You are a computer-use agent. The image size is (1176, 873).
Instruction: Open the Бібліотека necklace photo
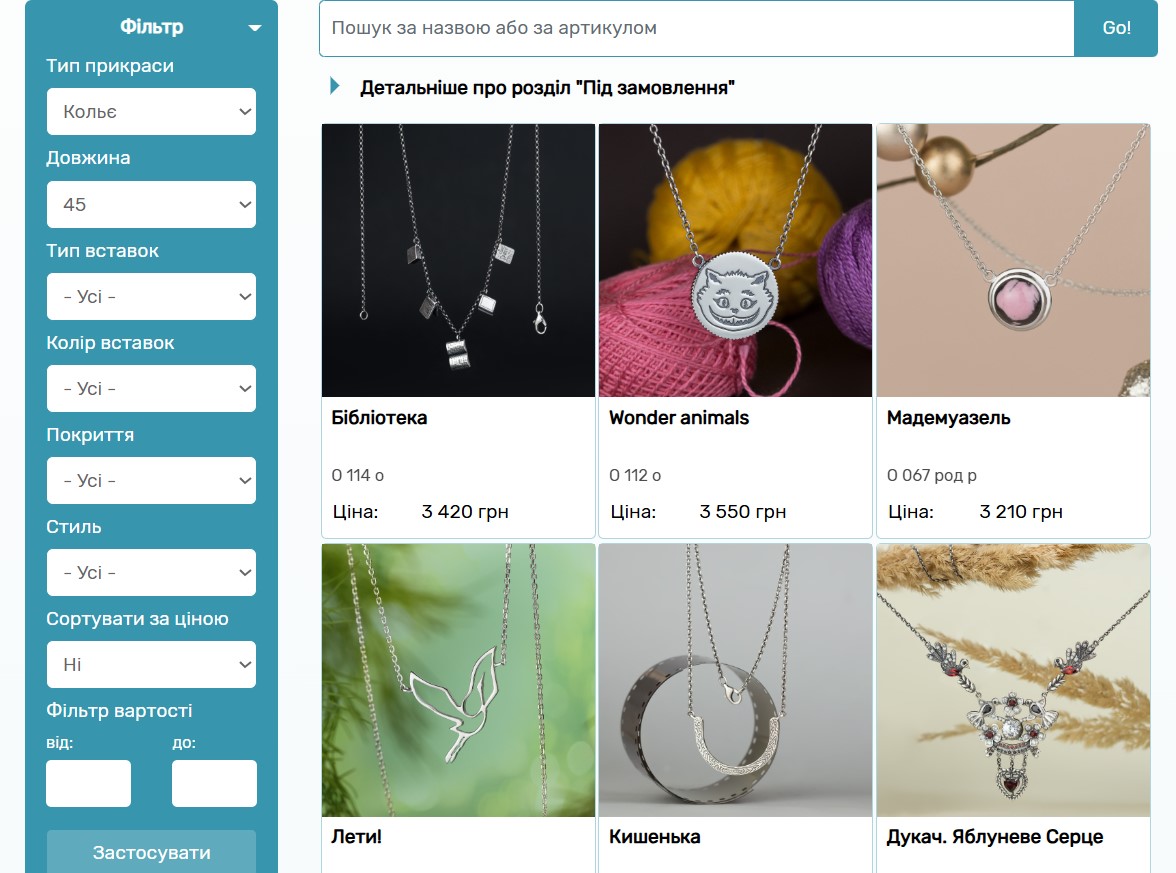pyautogui.click(x=458, y=260)
